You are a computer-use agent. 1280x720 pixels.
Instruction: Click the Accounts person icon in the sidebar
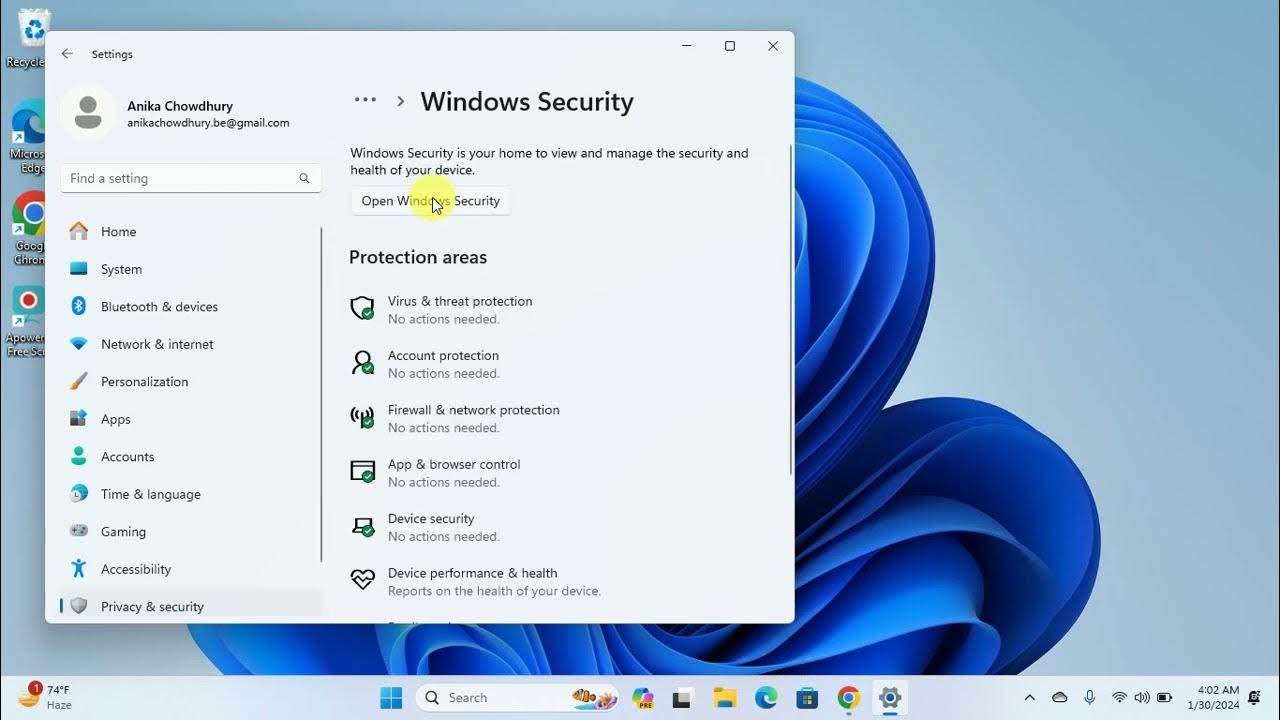click(x=79, y=456)
